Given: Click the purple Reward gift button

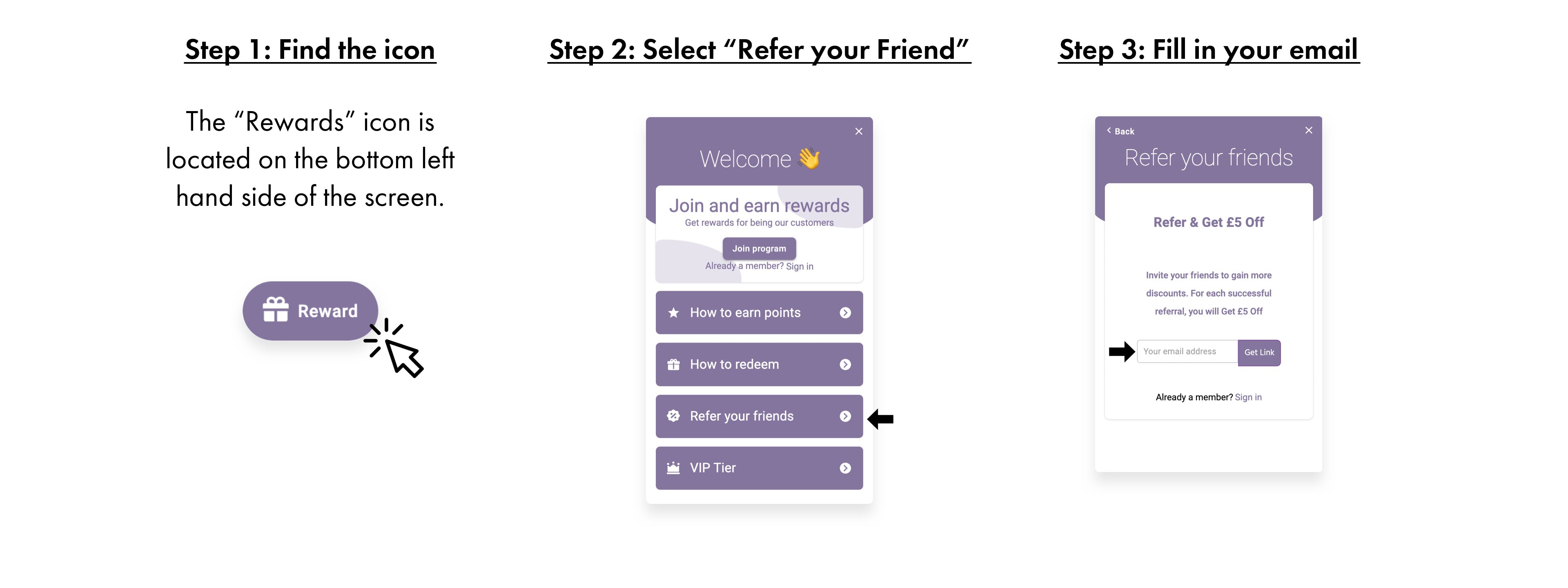Looking at the screenshot, I should click(310, 311).
